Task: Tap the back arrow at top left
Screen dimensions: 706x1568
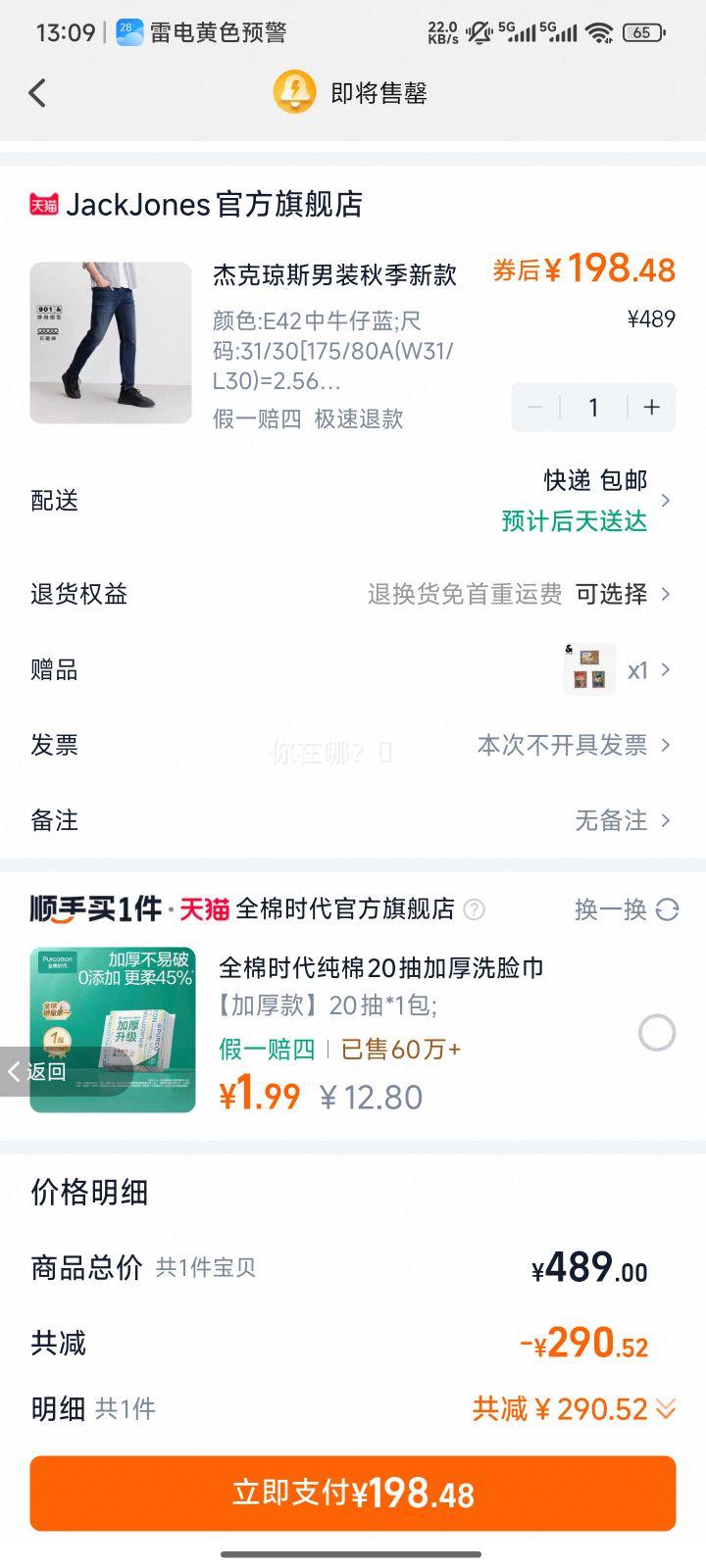Action: [x=37, y=93]
